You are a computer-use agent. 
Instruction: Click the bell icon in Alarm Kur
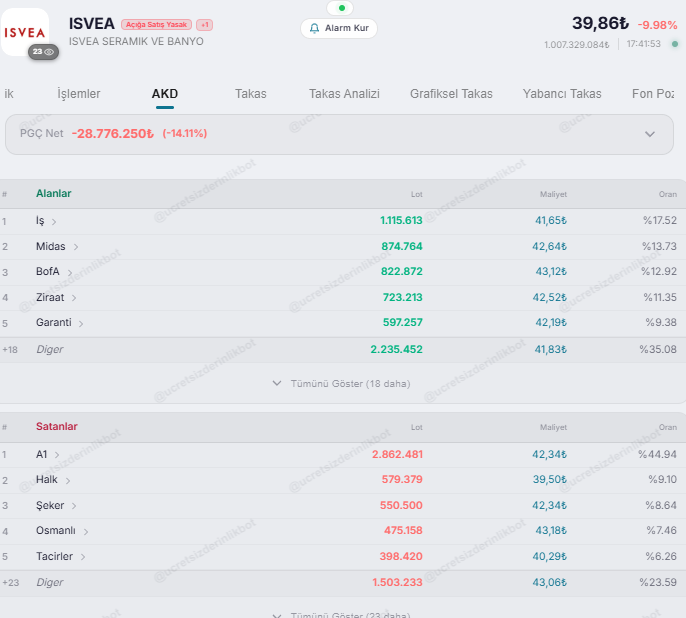[x=314, y=28]
